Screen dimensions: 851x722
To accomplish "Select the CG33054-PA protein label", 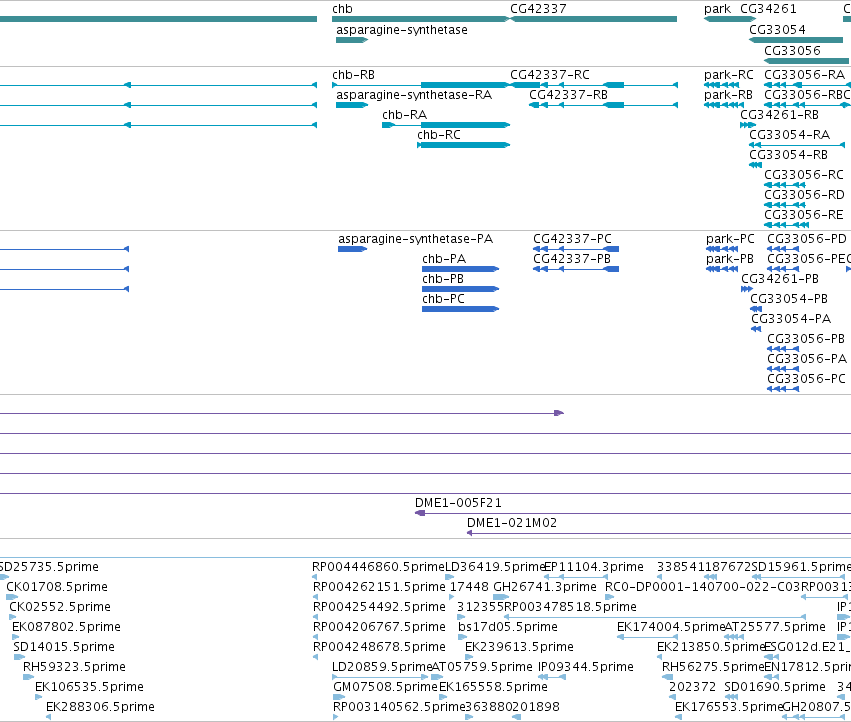I will (791, 319).
